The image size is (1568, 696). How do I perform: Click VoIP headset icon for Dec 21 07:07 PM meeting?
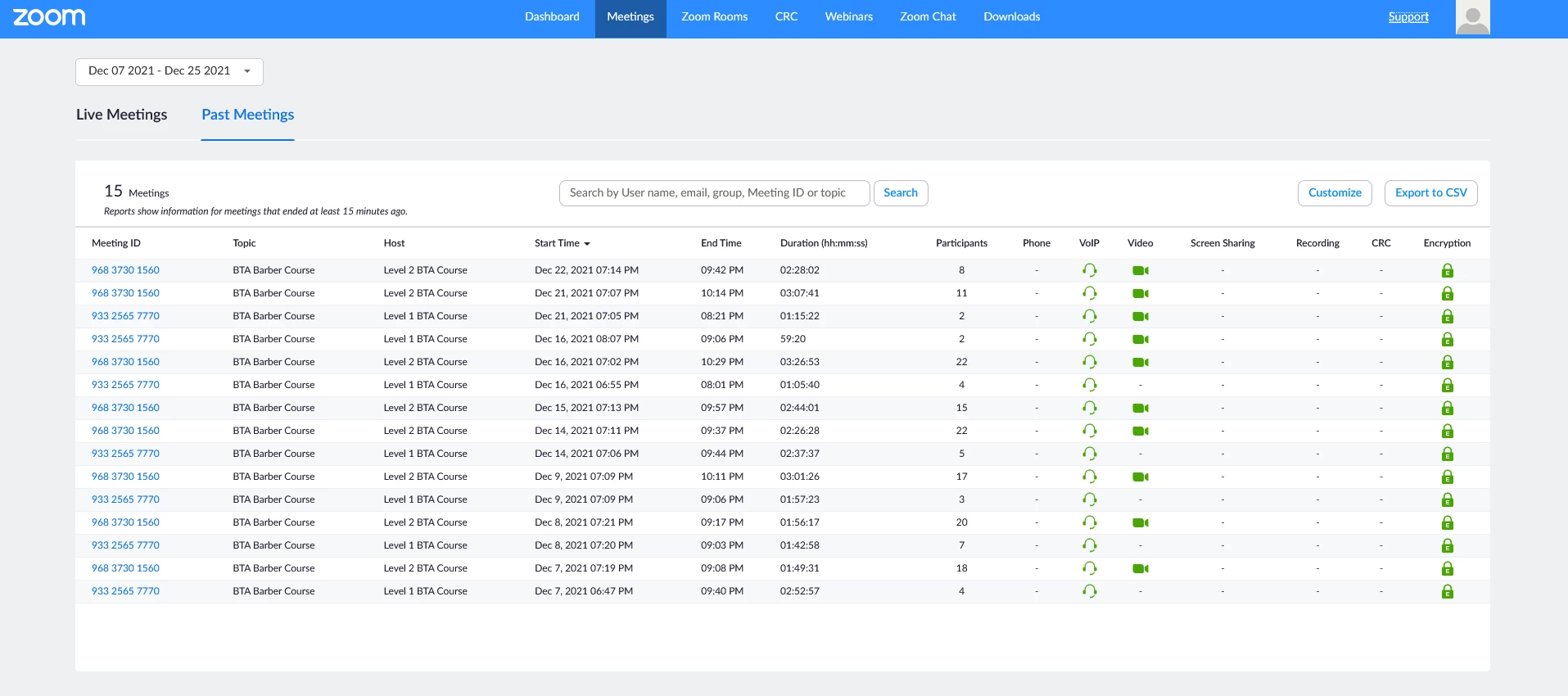tap(1089, 293)
